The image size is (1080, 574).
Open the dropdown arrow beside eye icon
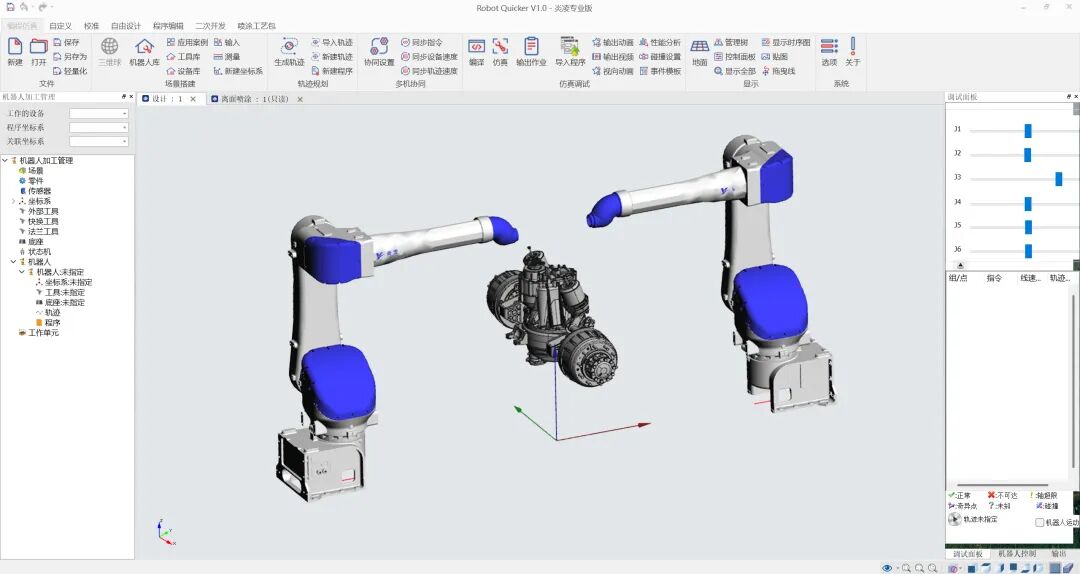click(897, 568)
